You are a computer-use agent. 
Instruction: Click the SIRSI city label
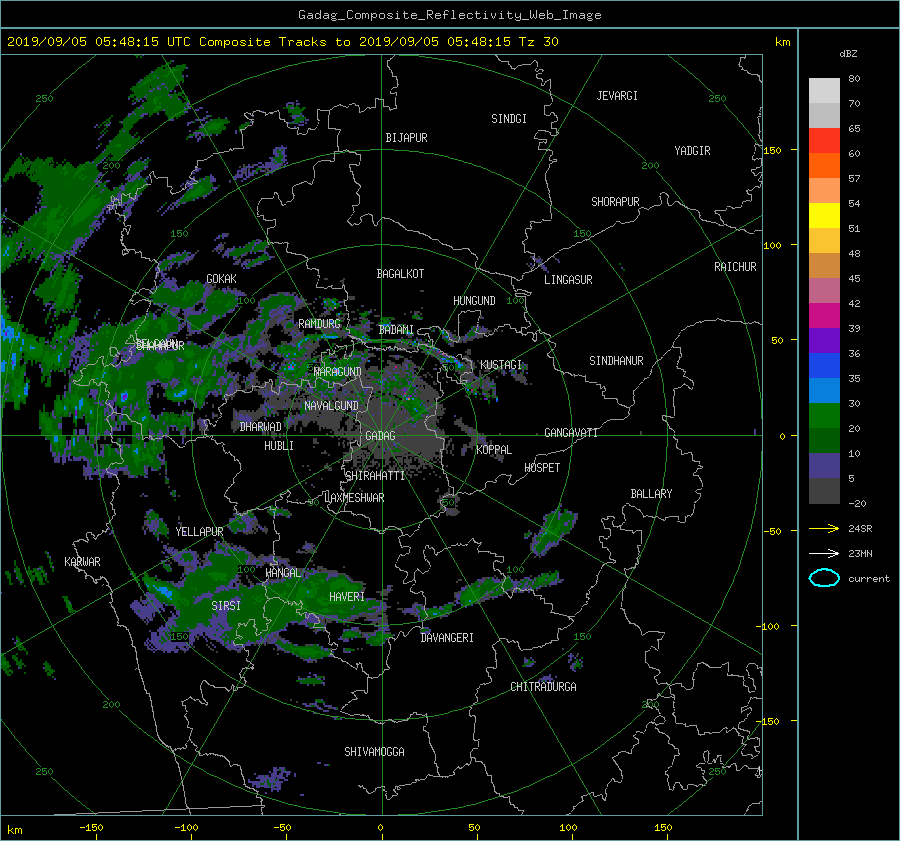point(226,606)
